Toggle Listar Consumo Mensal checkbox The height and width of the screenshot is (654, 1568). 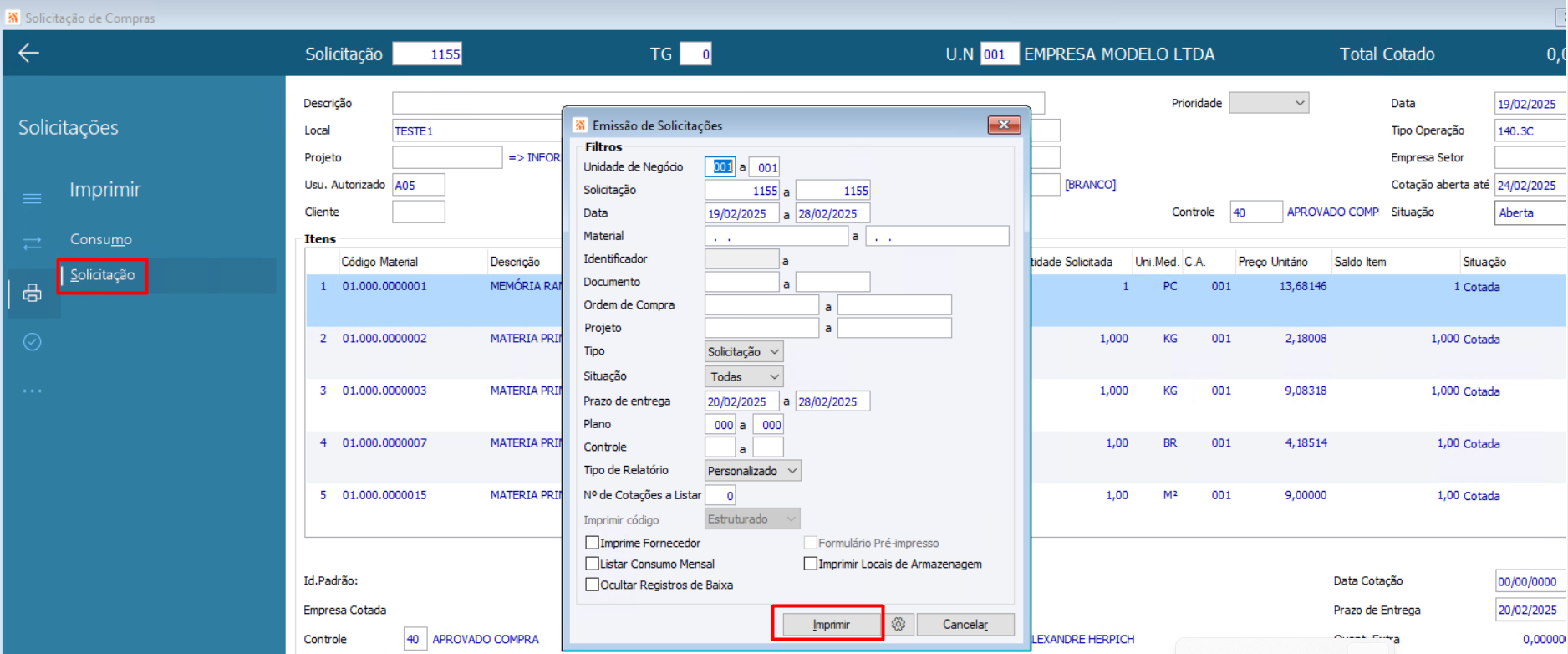point(592,564)
